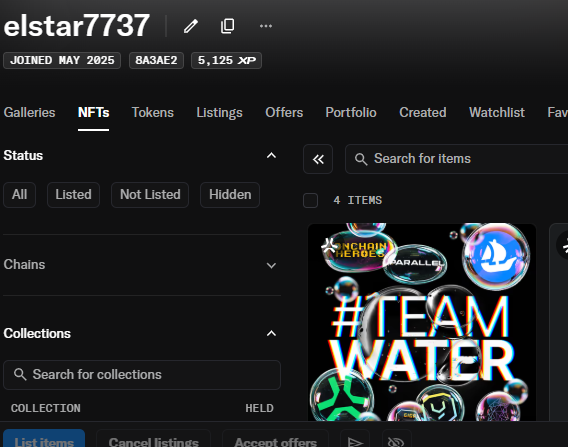Click the magnifier icon in items search
Image resolution: width=568 pixels, height=447 pixels.
point(361,159)
